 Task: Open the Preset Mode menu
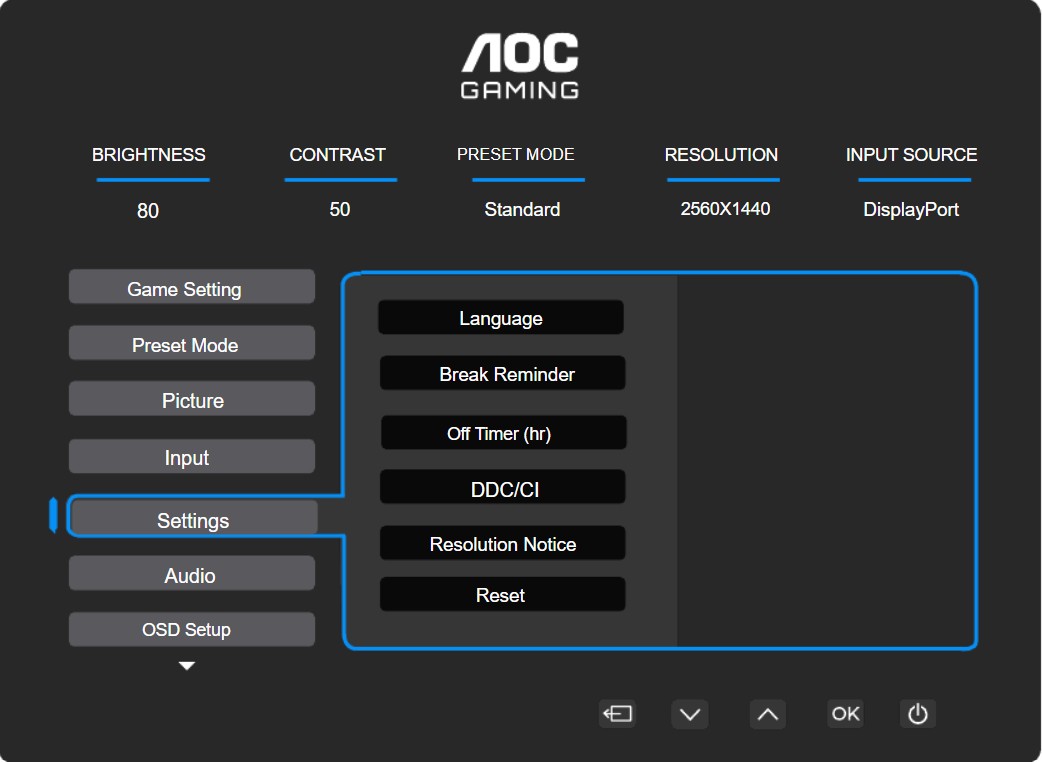[x=191, y=344]
